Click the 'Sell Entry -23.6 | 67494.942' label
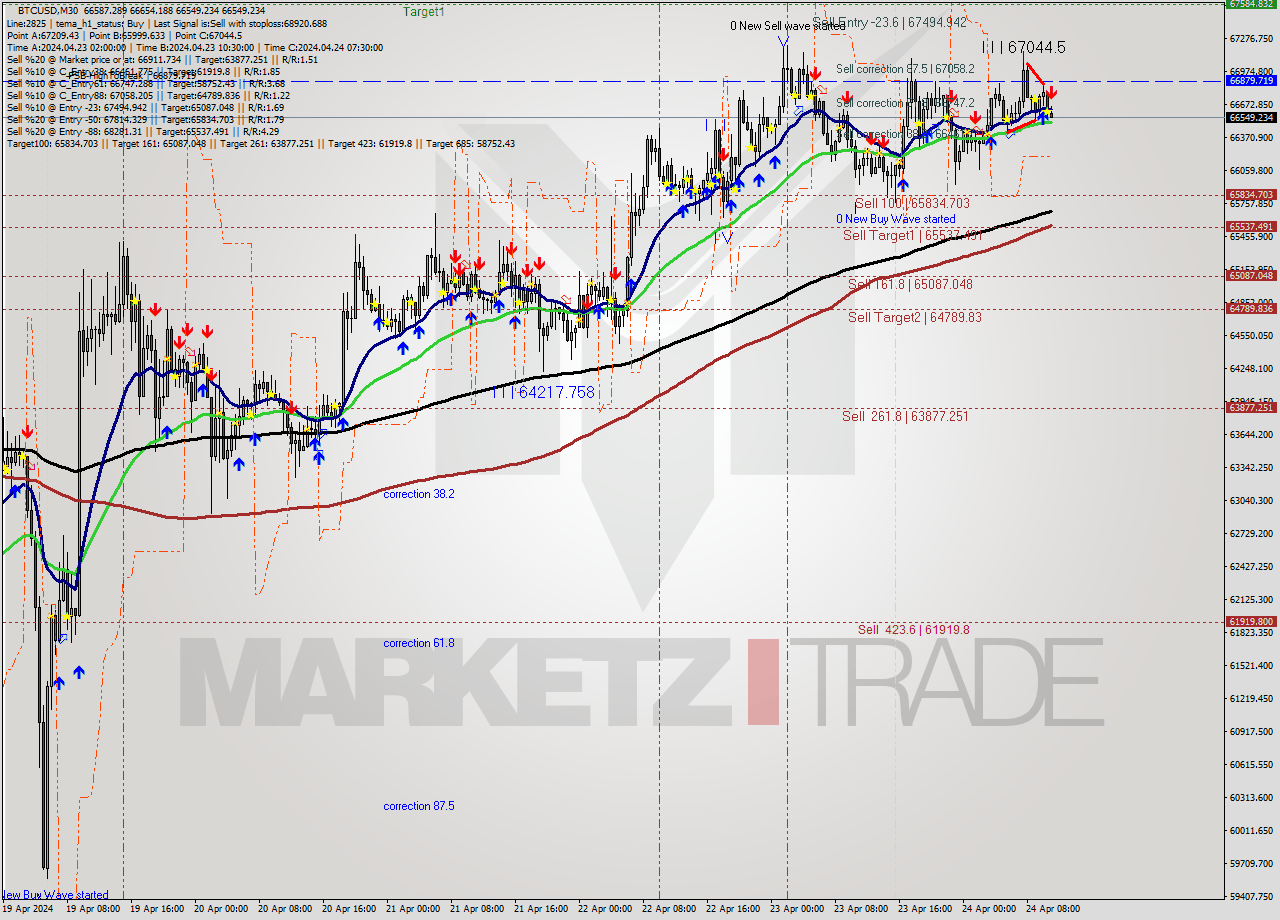This screenshot has width=1280, height=920. coord(889,22)
